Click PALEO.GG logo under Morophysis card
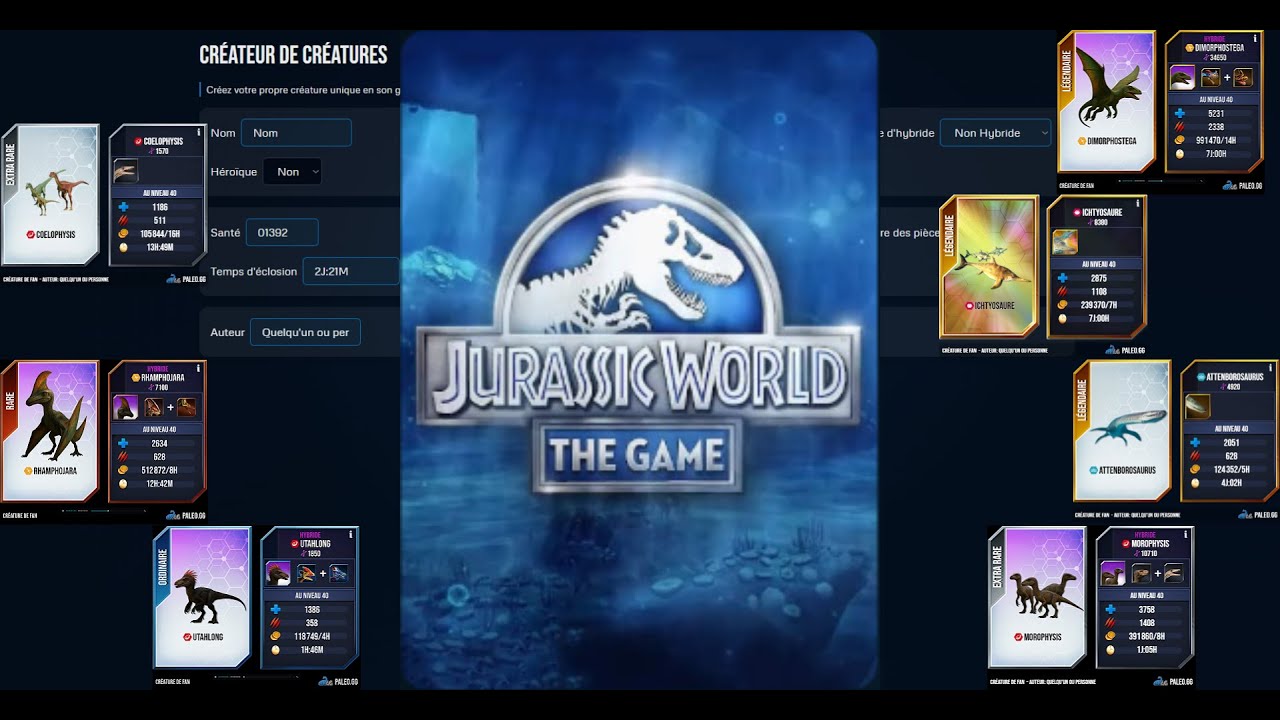Viewport: 1280px width, 720px height. (x=1173, y=681)
